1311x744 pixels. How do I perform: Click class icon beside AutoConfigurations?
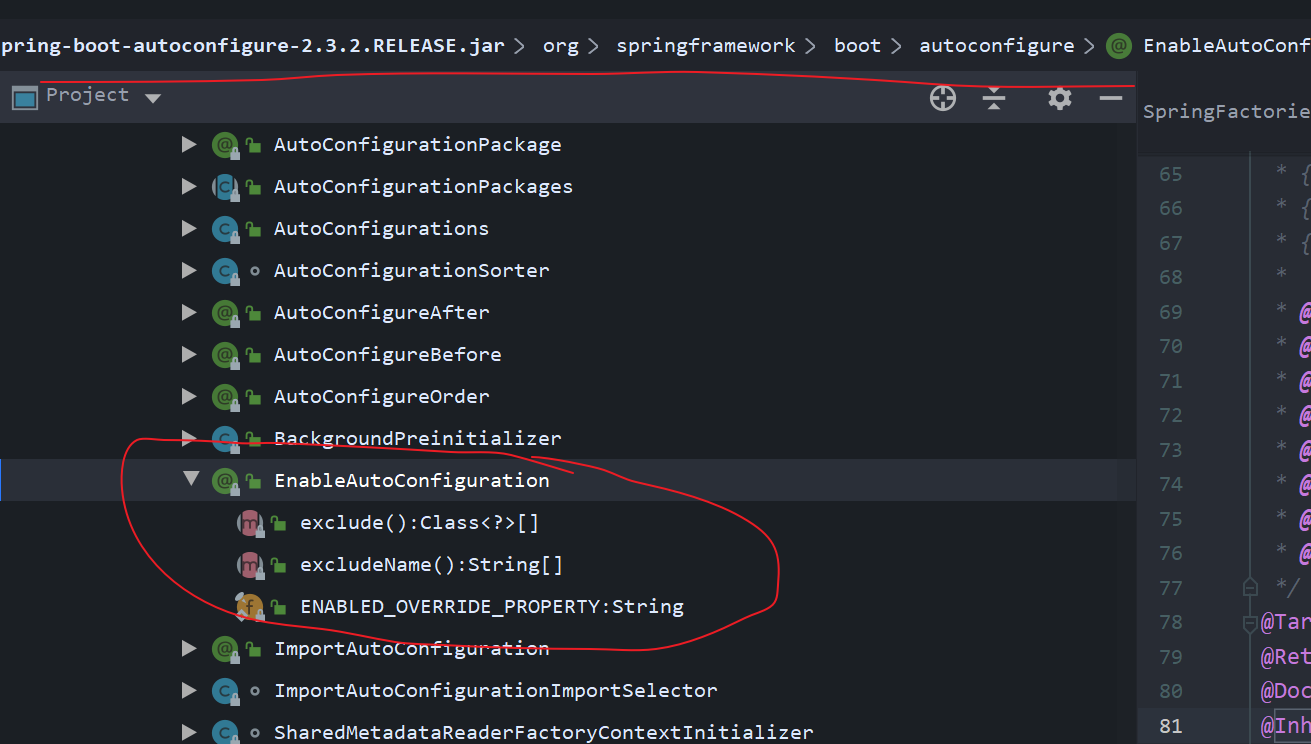pos(224,229)
